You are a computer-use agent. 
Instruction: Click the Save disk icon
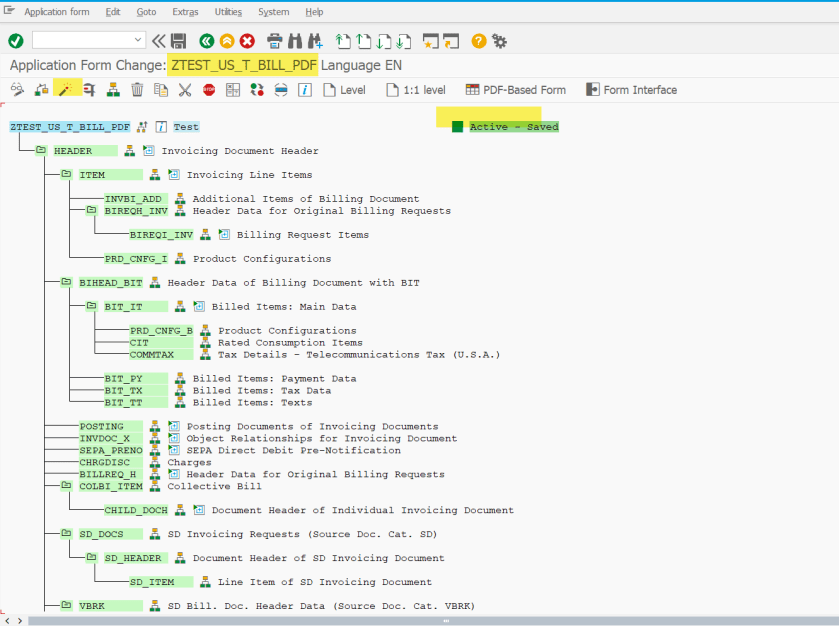click(179, 41)
